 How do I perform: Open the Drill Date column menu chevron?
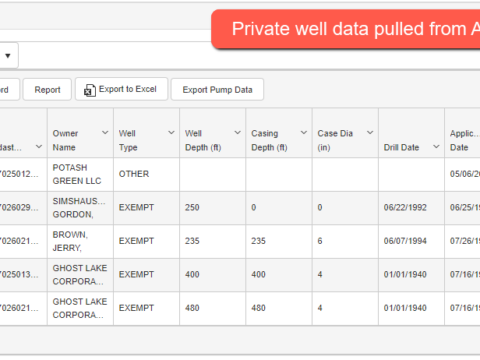coord(436,147)
